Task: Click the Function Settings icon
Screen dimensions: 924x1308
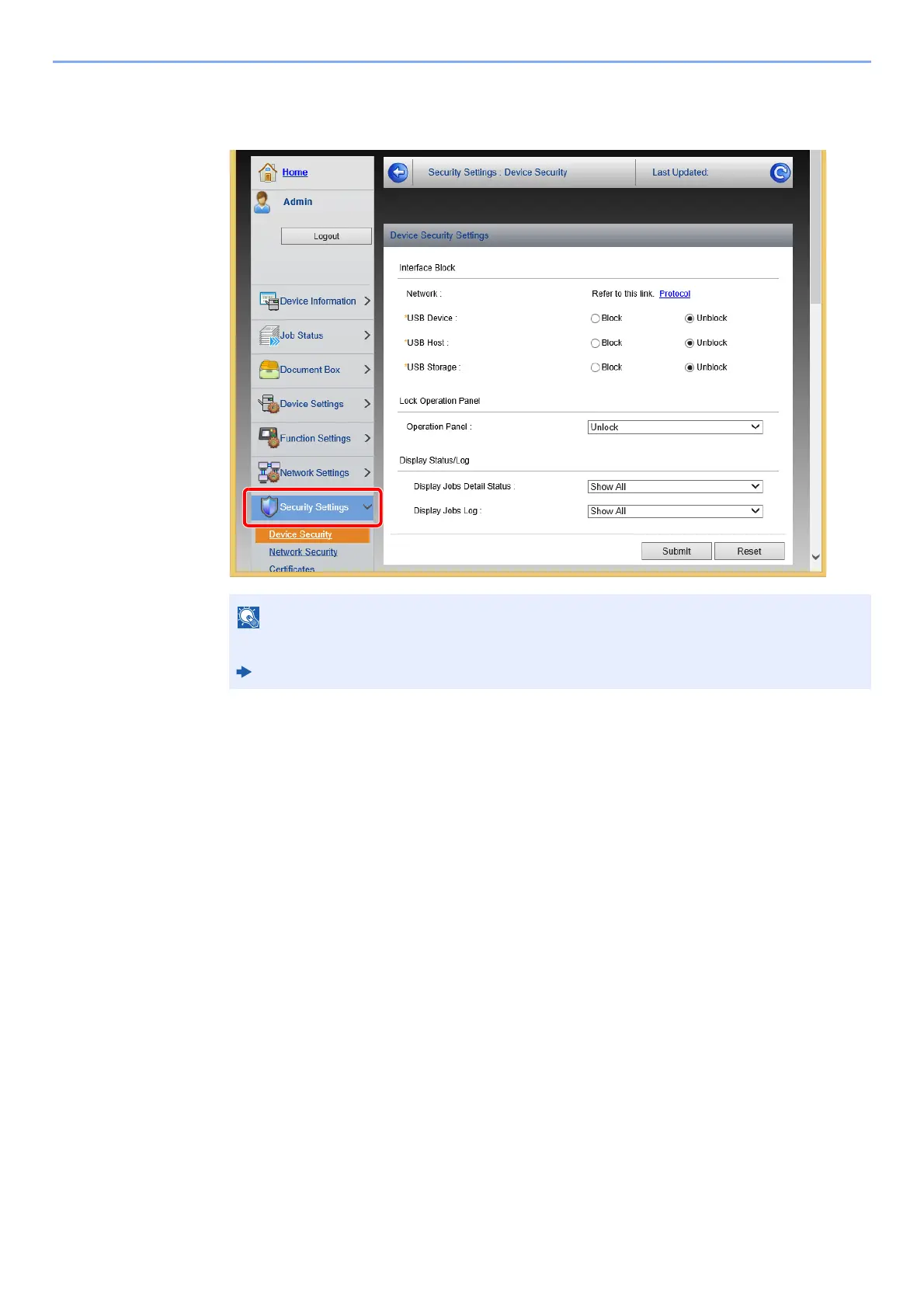Action: click(x=269, y=438)
